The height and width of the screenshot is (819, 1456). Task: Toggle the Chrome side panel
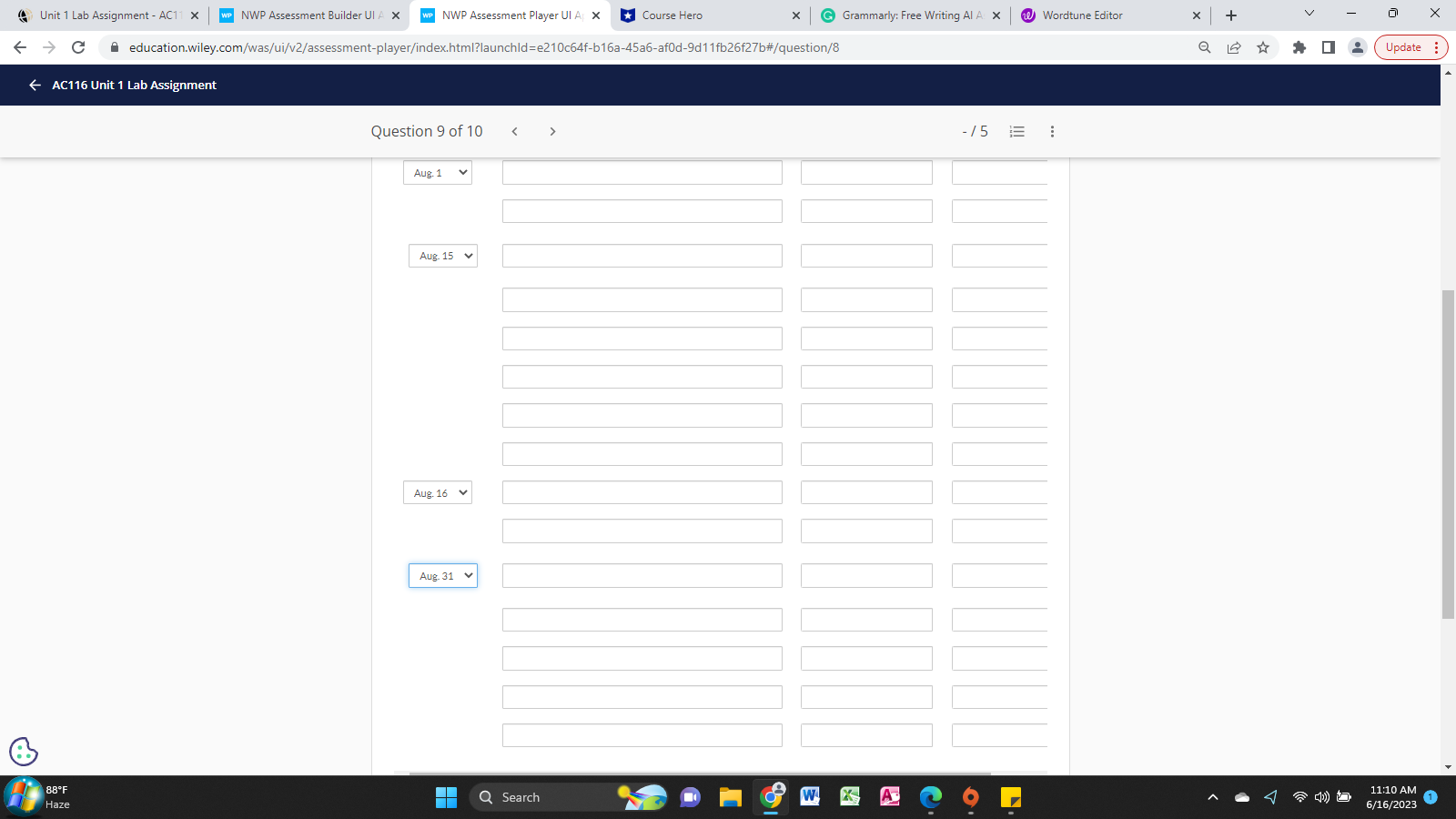1329,47
